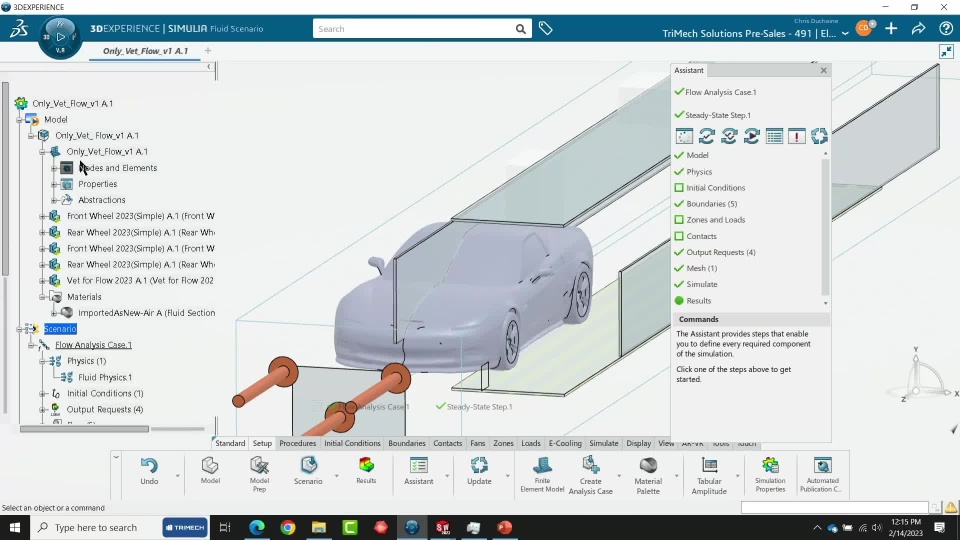Open the Boundaries action bar tab
The height and width of the screenshot is (540, 960).
(407, 443)
